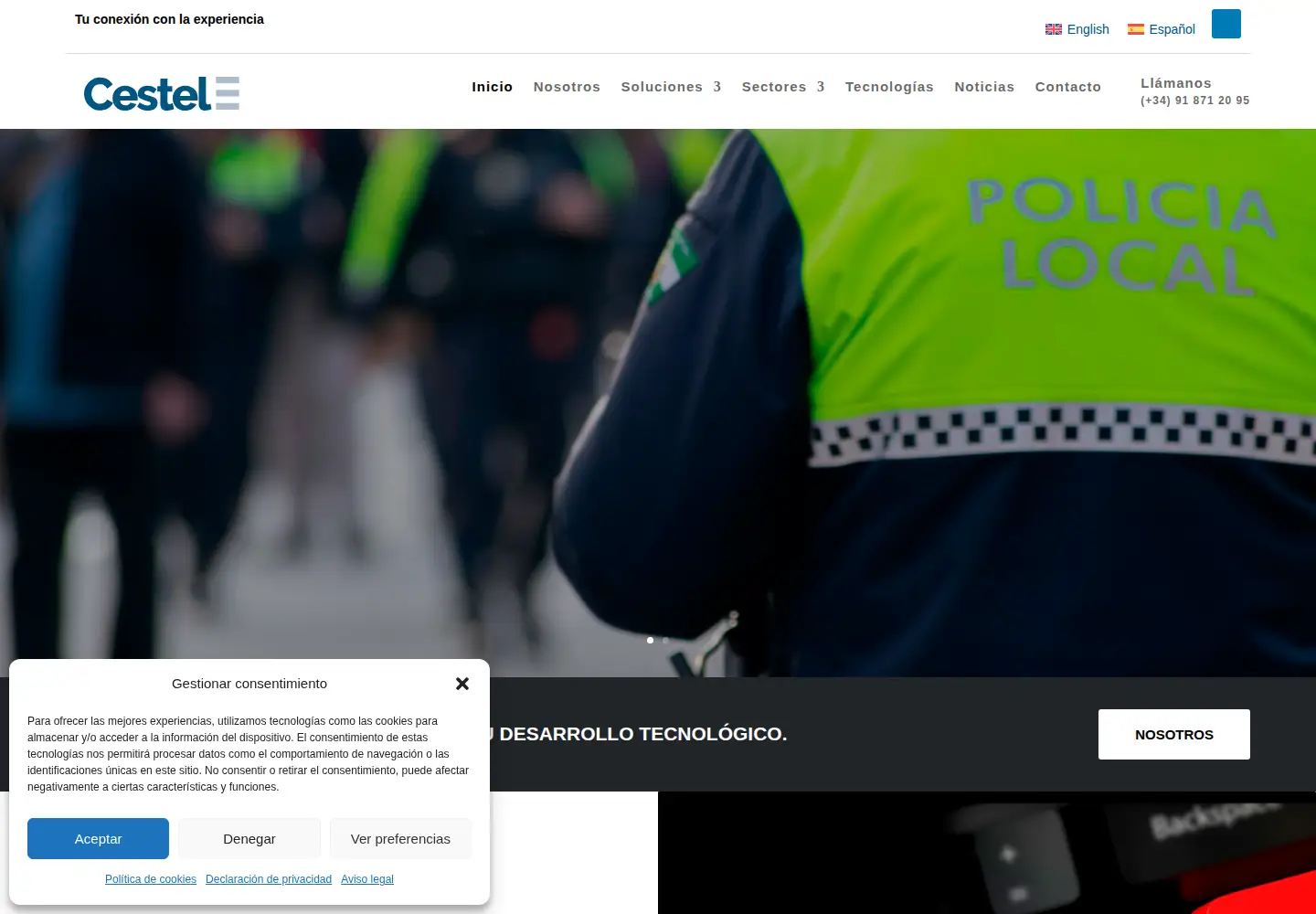Image resolution: width=1316 pixels, height=914 pixels.
Task: Open the Política de cookies link
Action: click(151, 879)
